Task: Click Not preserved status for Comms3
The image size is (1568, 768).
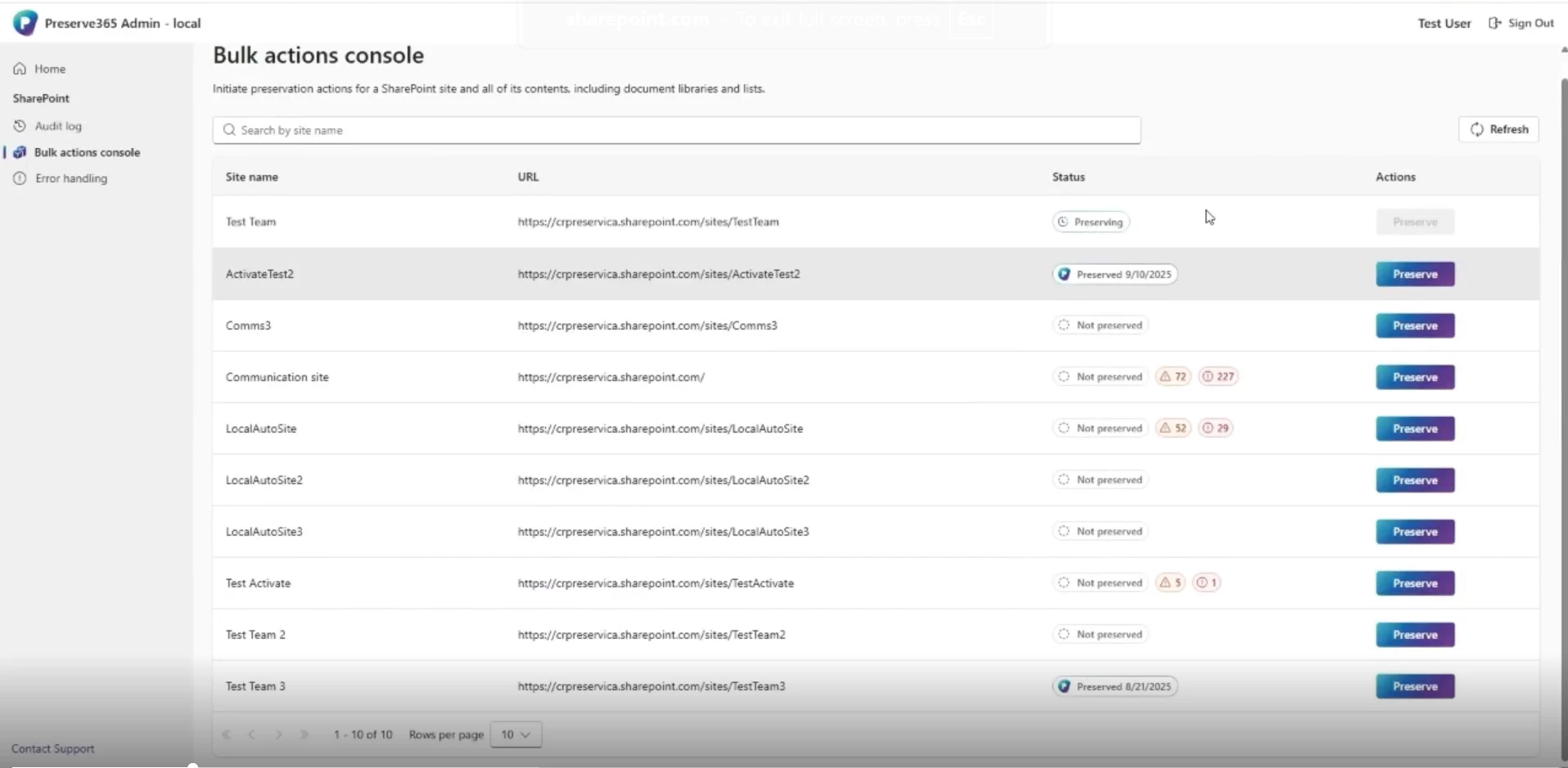Action: pos(1100,326)
